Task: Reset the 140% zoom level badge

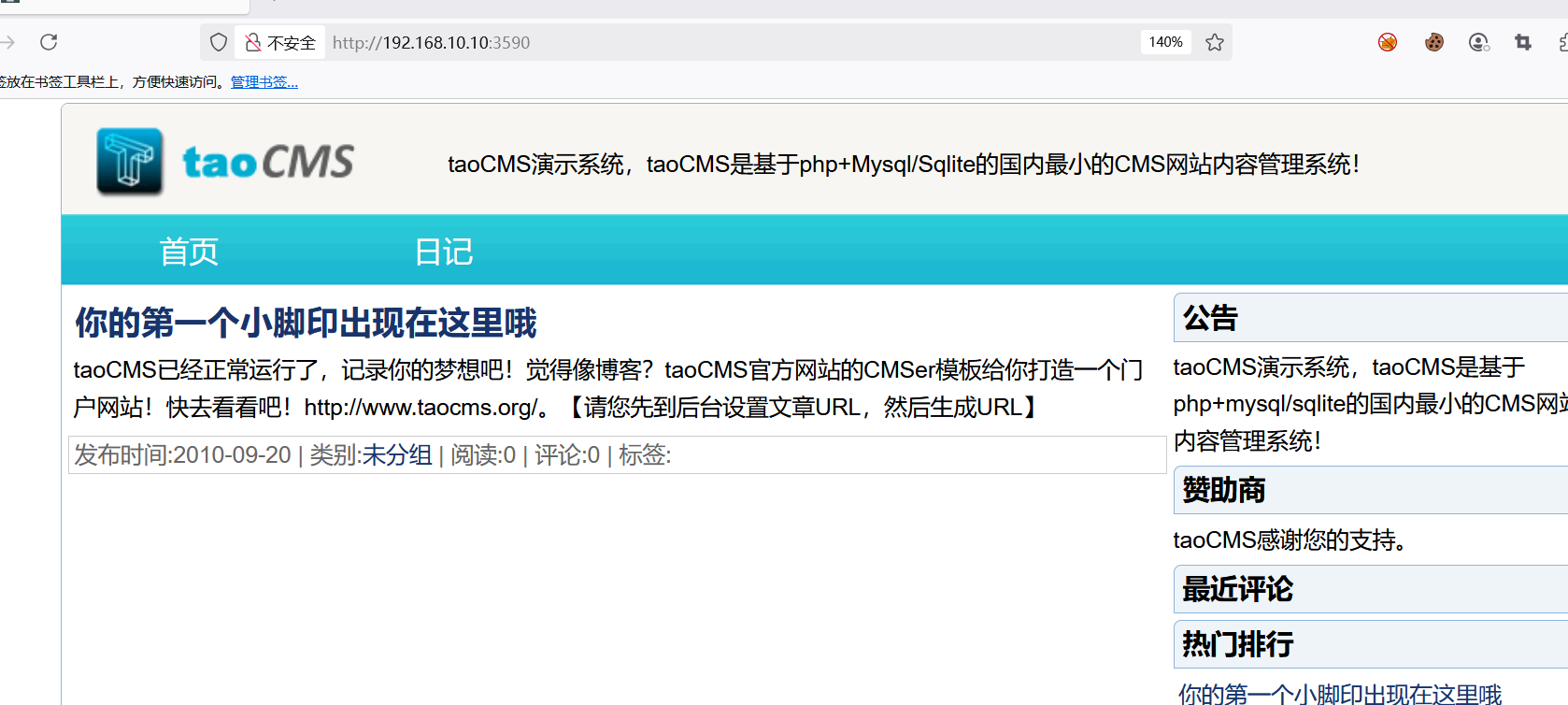Action: click(x=1165, y=42)
